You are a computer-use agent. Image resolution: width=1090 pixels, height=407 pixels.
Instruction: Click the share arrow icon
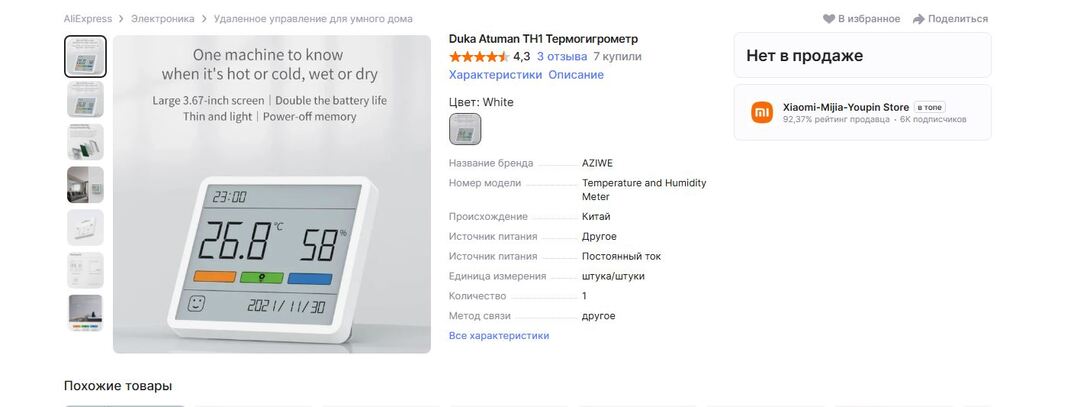pyautogui.click(x=918, y=19)
